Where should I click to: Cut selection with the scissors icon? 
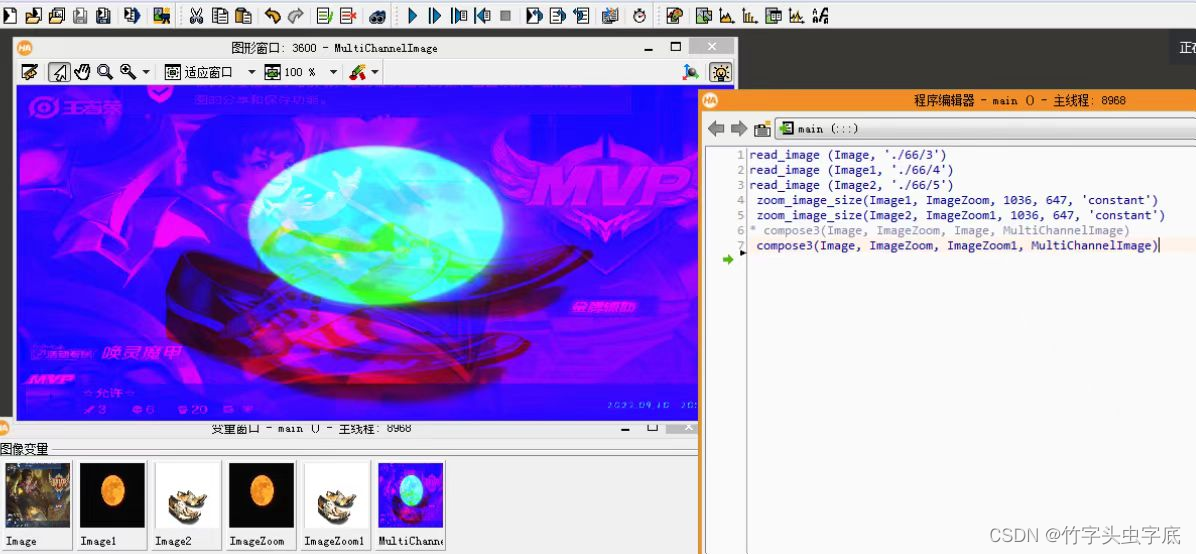(196, 15)
